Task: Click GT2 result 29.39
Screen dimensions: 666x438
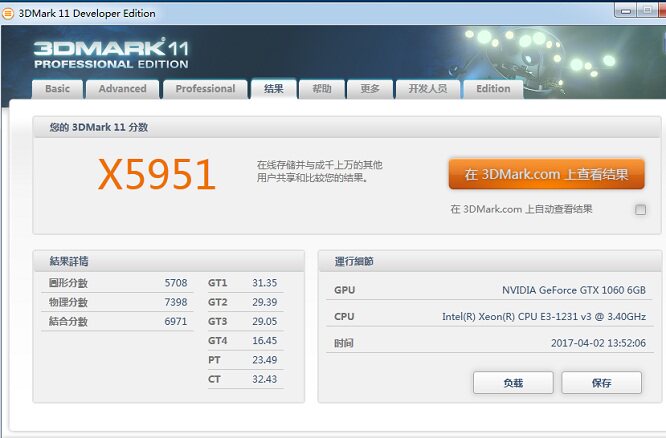Action: click(265, 302)
